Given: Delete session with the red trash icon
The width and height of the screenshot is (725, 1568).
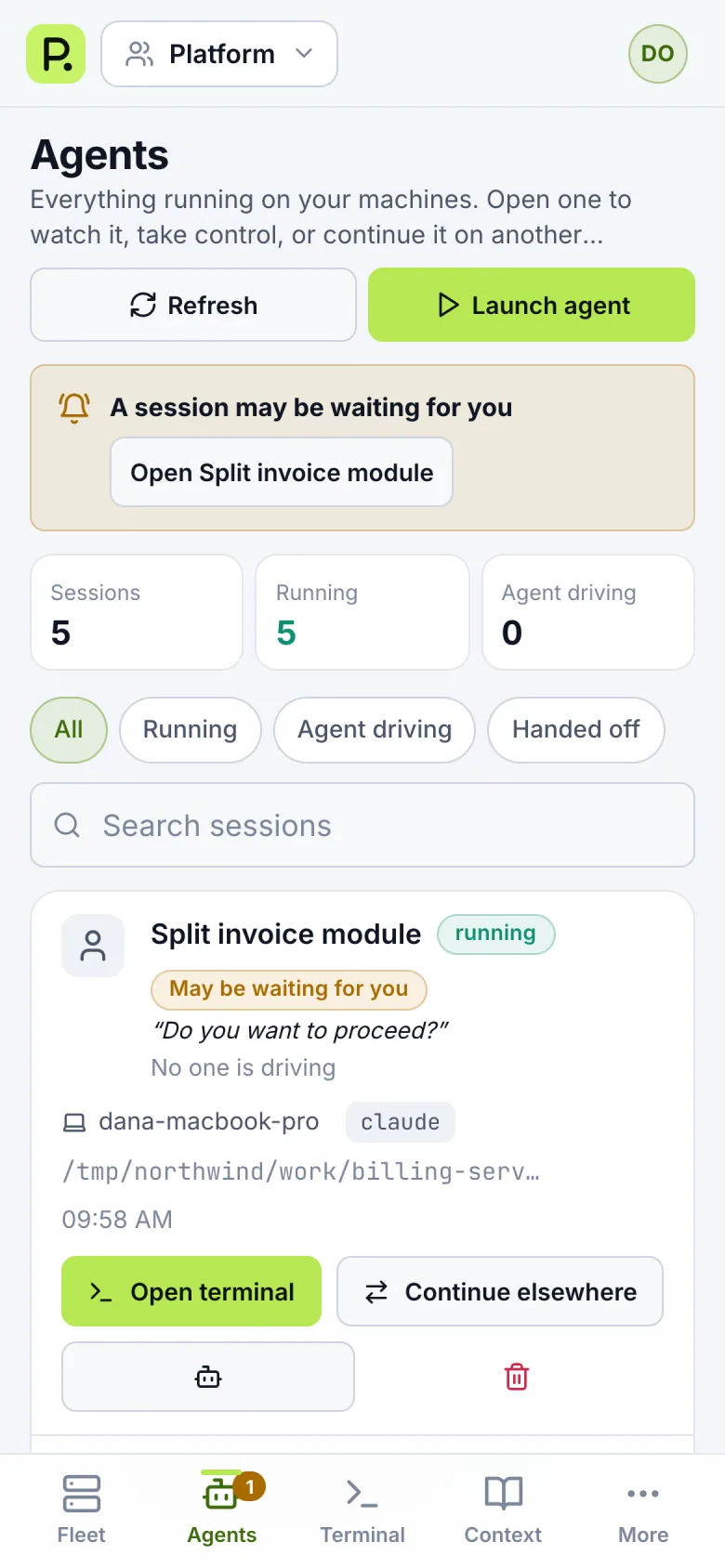Looking at the screenshot, I should (x=517, y=1377).
